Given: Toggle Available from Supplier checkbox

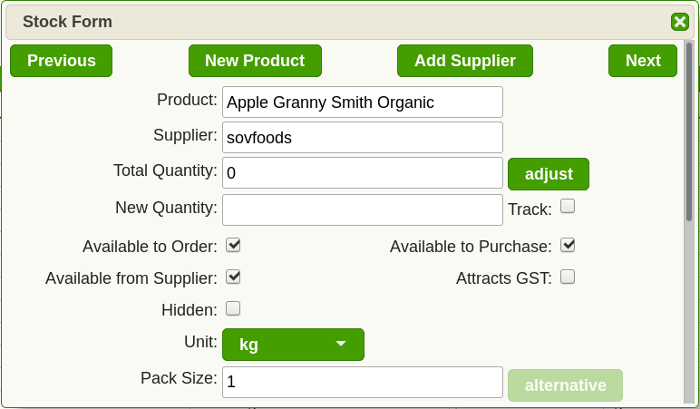Looking at the screenshot, I should pos(233,277).
